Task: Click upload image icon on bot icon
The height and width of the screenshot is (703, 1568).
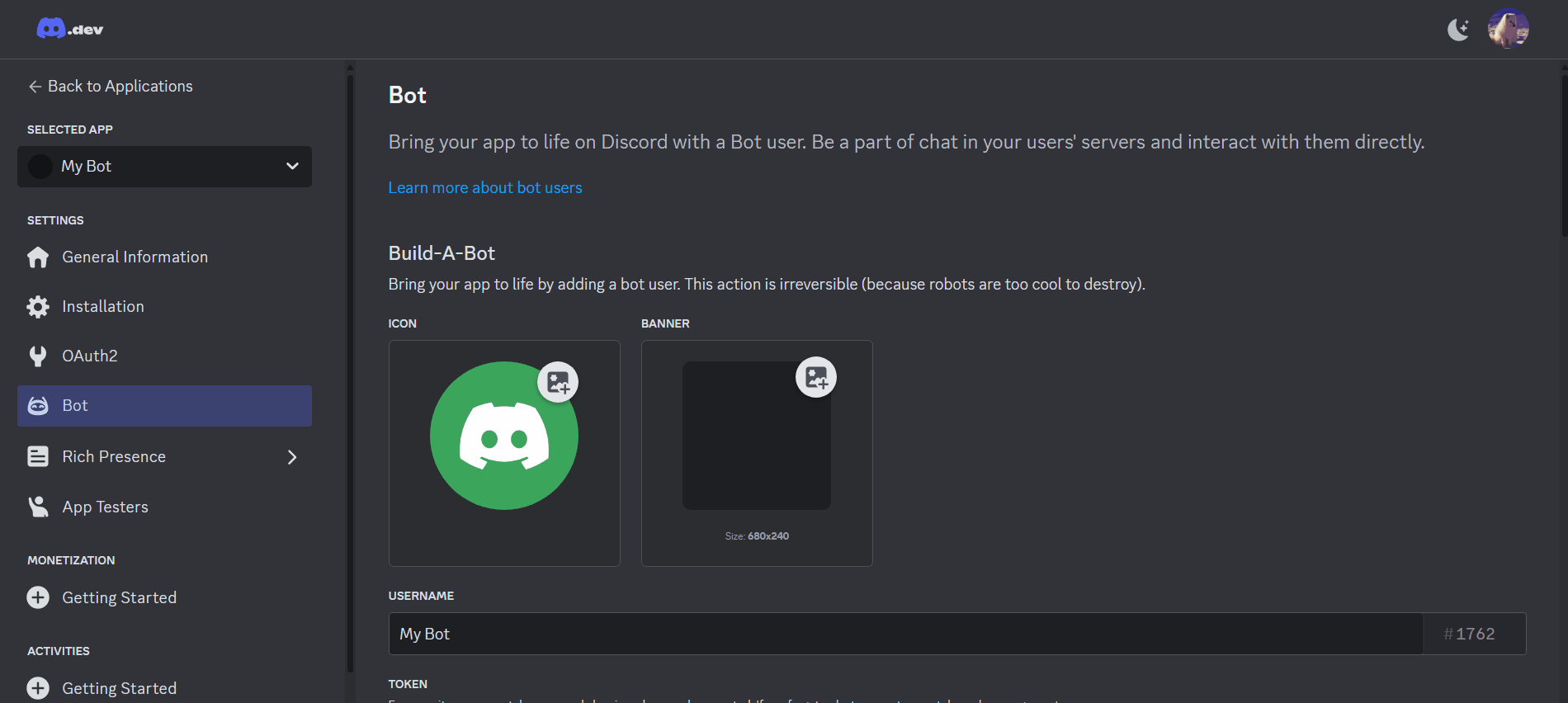Action: 558,382
